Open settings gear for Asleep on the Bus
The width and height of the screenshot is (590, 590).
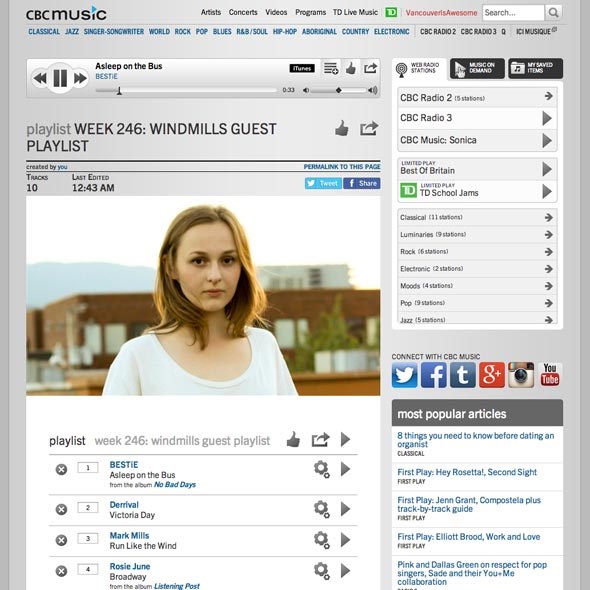(322, 469)
